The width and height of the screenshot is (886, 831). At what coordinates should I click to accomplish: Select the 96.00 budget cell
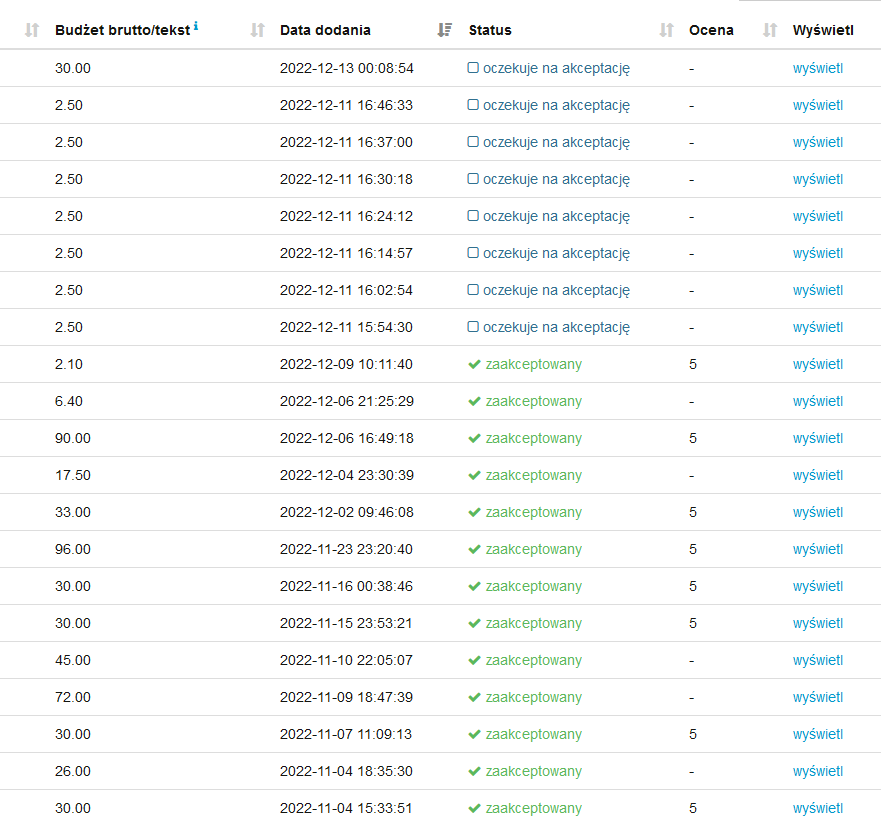tap(73, 549)
